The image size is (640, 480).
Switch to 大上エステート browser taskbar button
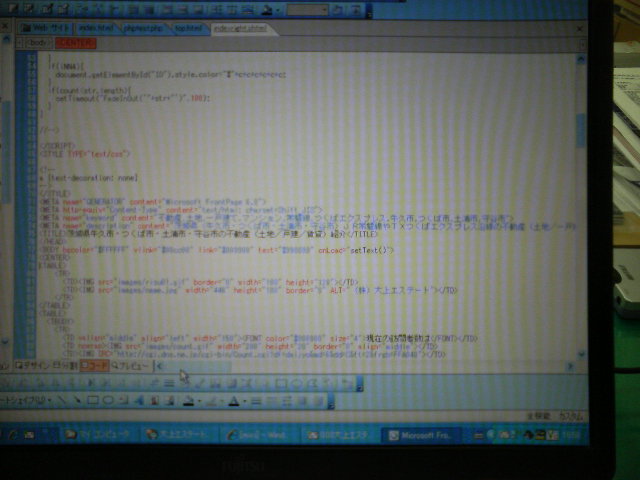[x=178, y=435]
